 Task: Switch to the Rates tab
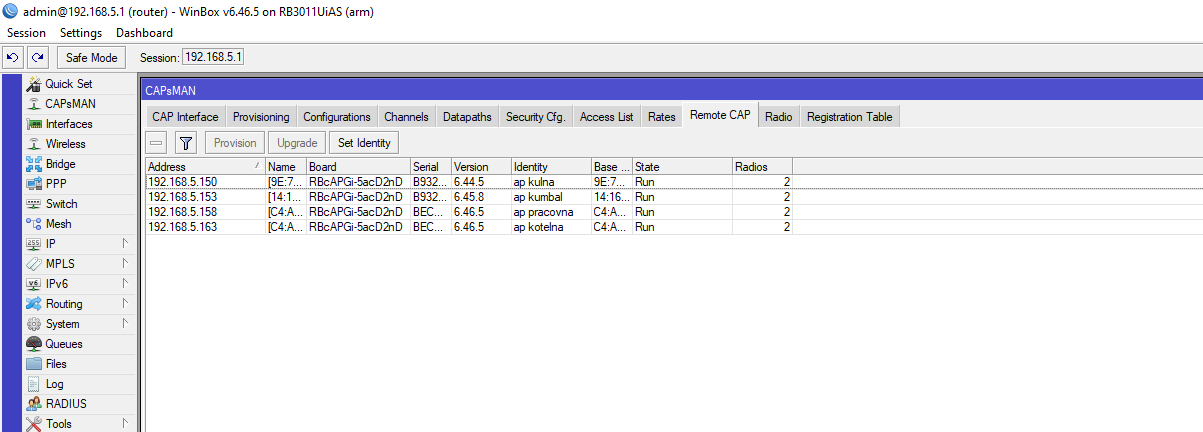coord(662,117)
